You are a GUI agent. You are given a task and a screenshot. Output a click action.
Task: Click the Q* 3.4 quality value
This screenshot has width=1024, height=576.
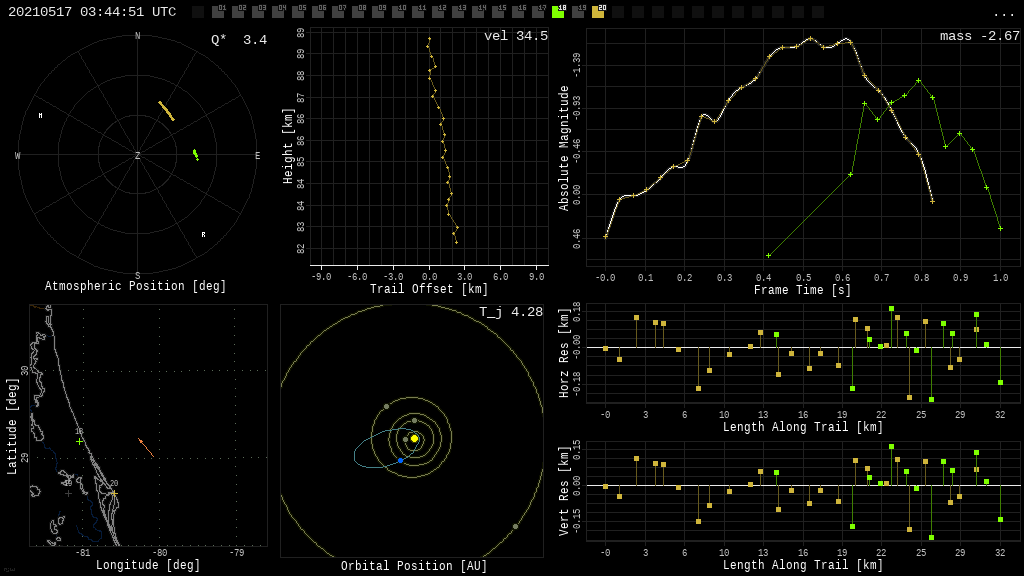click(238, 40)
